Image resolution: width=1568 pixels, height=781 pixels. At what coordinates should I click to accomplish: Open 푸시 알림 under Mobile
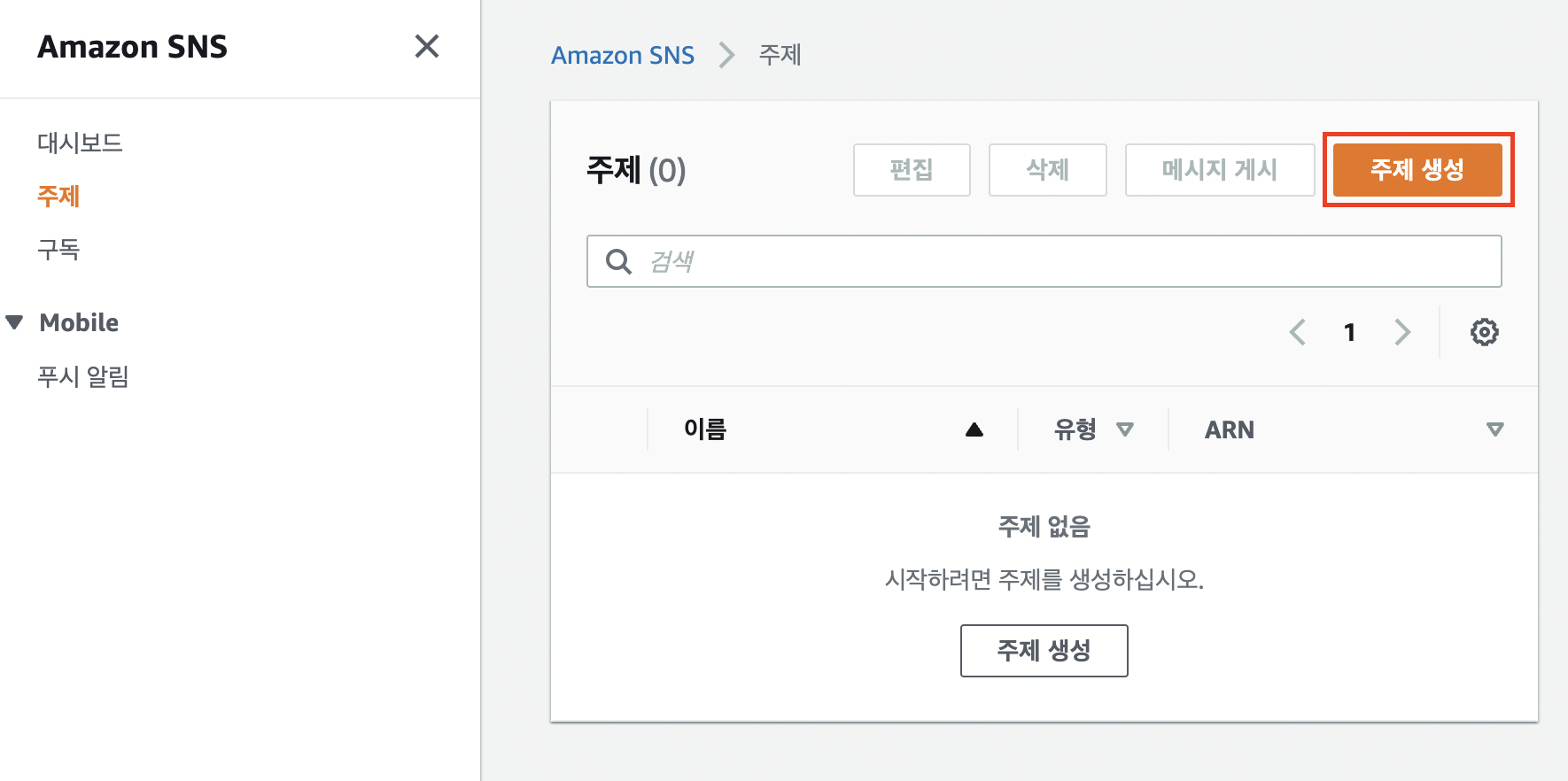(x=83, y=376)
